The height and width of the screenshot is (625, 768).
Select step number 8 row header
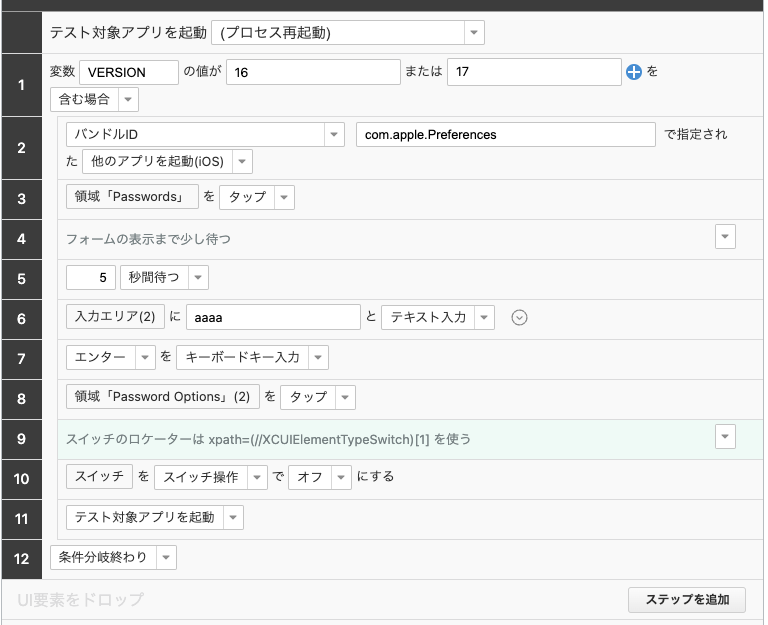coord(22,399)
